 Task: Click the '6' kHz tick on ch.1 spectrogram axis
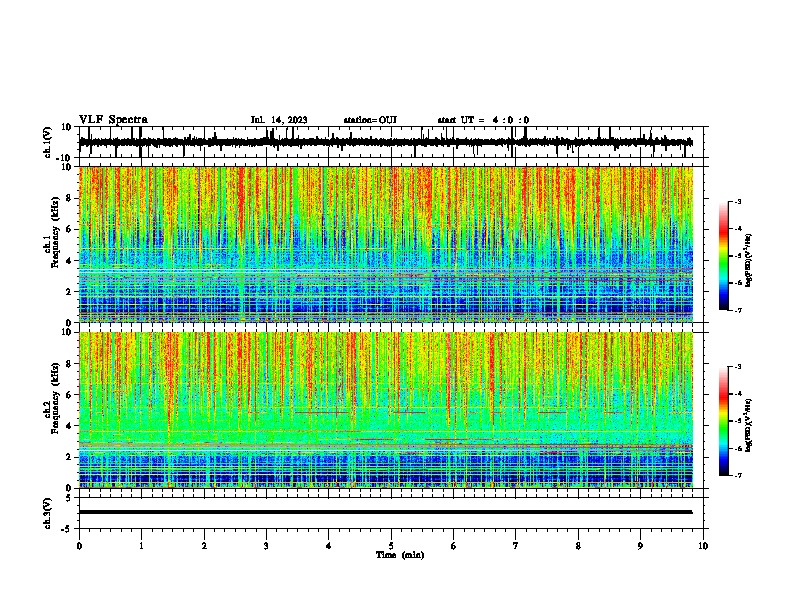[69, 229]
